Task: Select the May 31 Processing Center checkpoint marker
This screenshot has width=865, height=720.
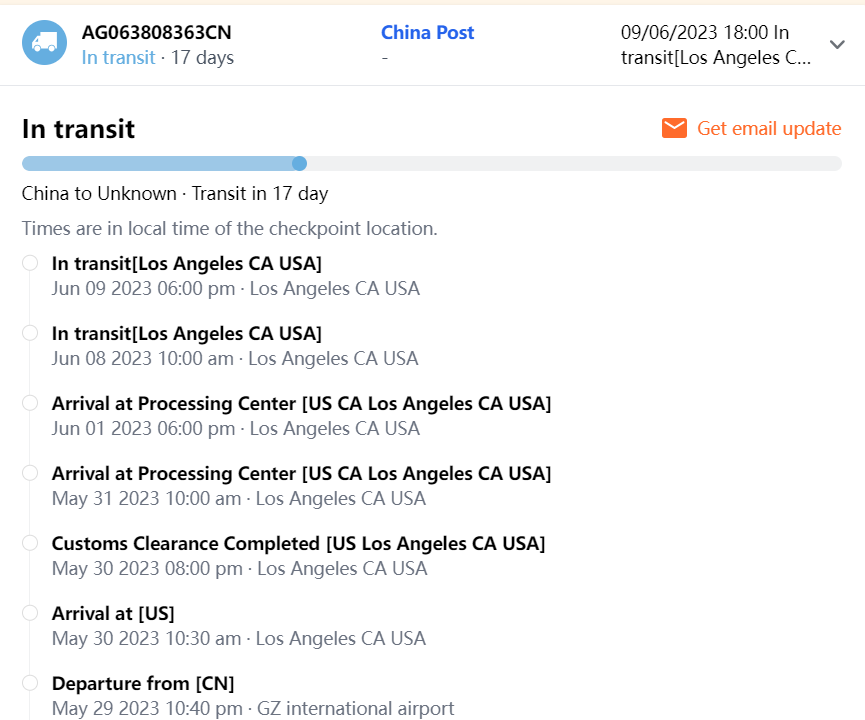Action: pos(30,473)
